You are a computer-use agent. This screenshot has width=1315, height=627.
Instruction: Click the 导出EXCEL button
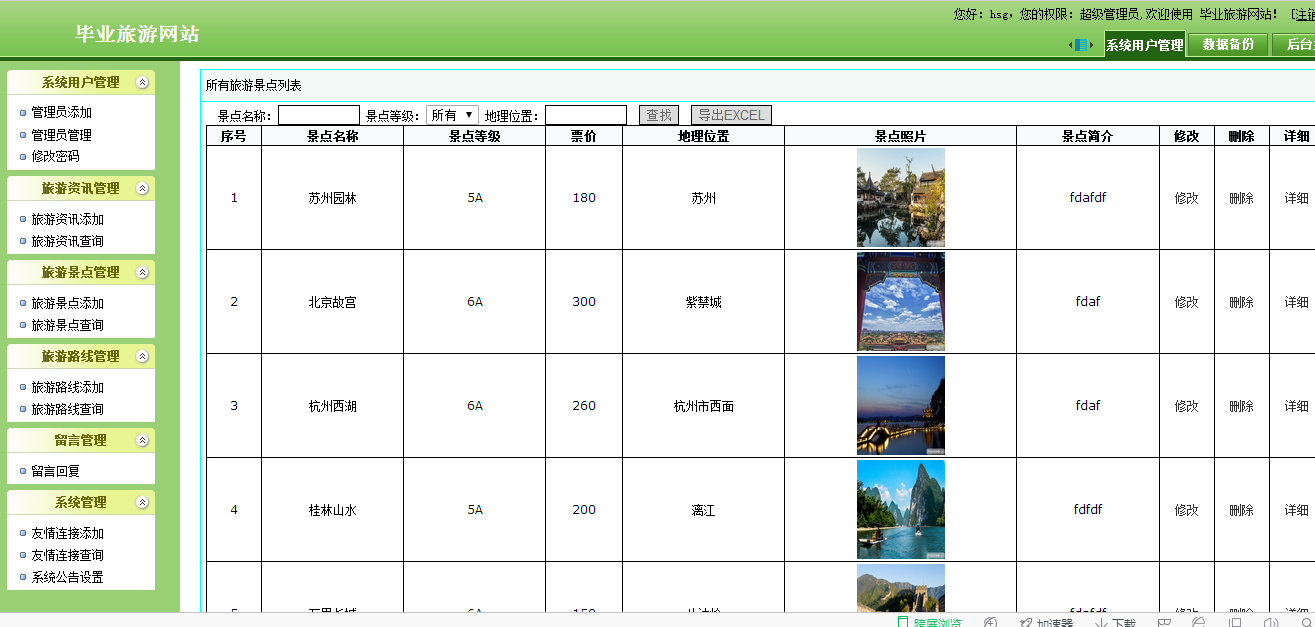point(731,115)
